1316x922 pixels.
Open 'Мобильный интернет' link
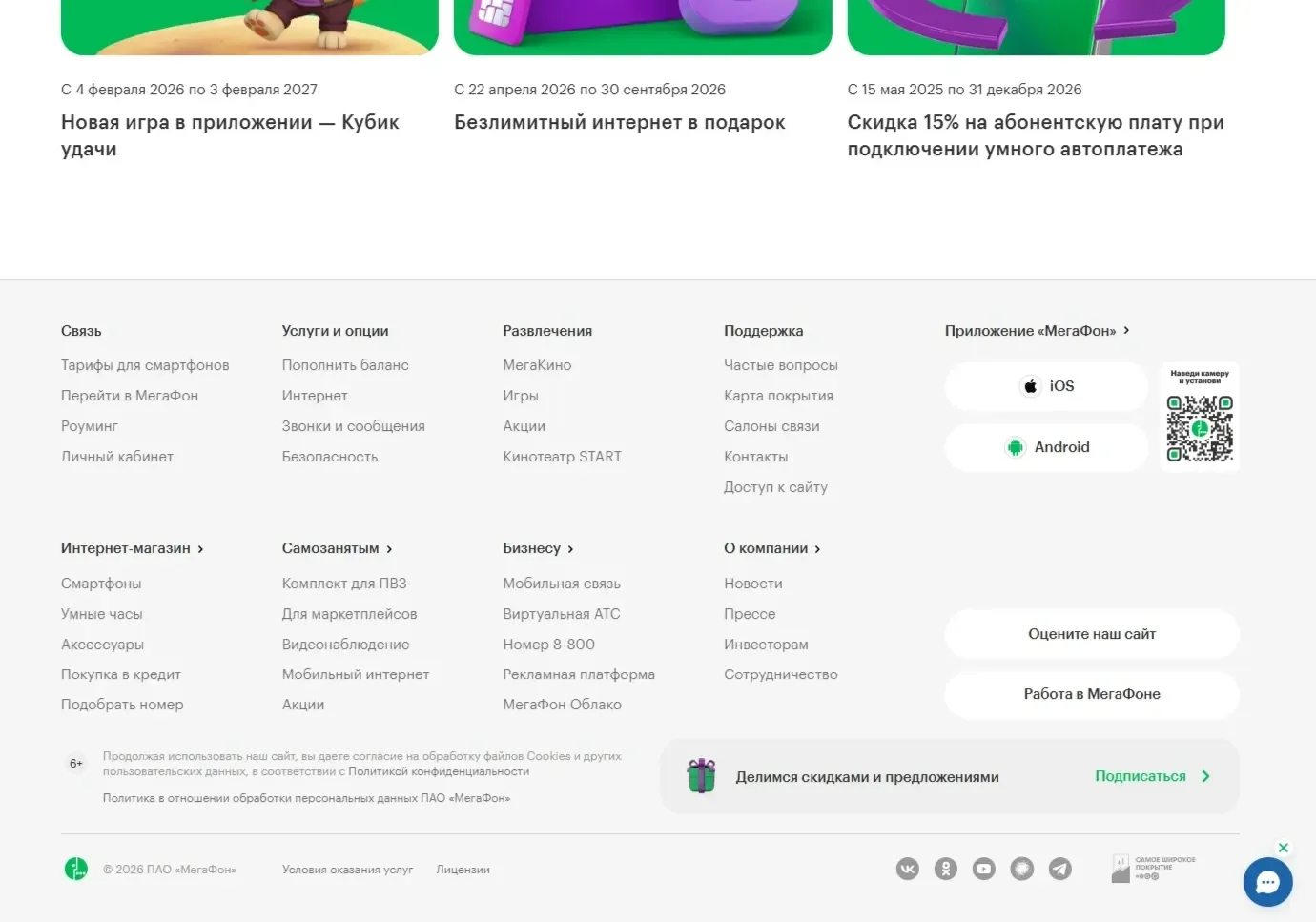pyautogui.click(x=356, y=674)
